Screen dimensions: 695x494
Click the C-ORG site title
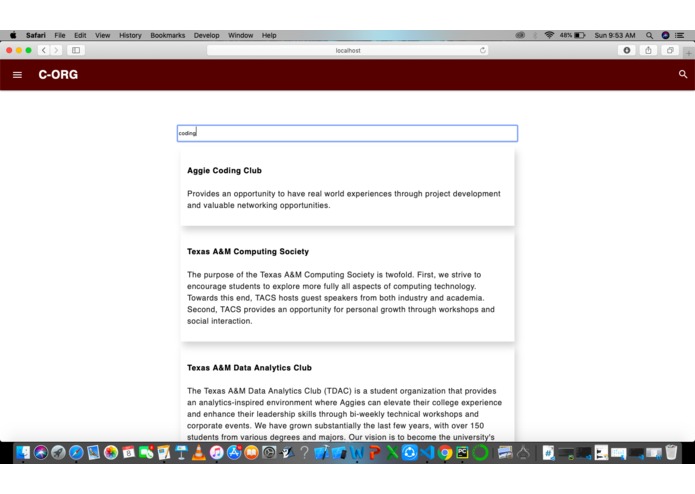58,75
